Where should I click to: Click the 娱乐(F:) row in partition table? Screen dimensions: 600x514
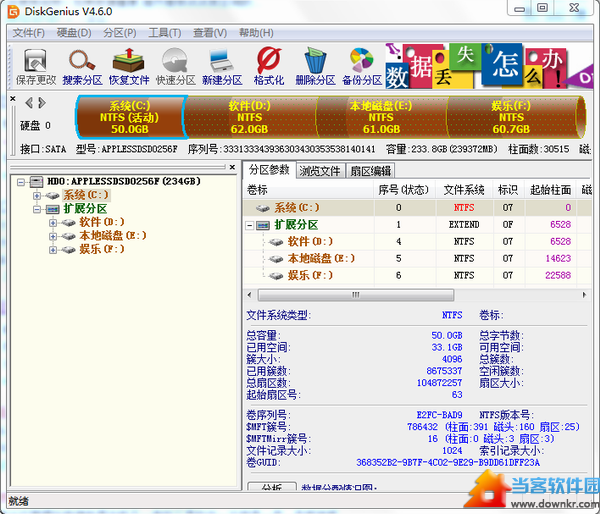pos(417,275)
